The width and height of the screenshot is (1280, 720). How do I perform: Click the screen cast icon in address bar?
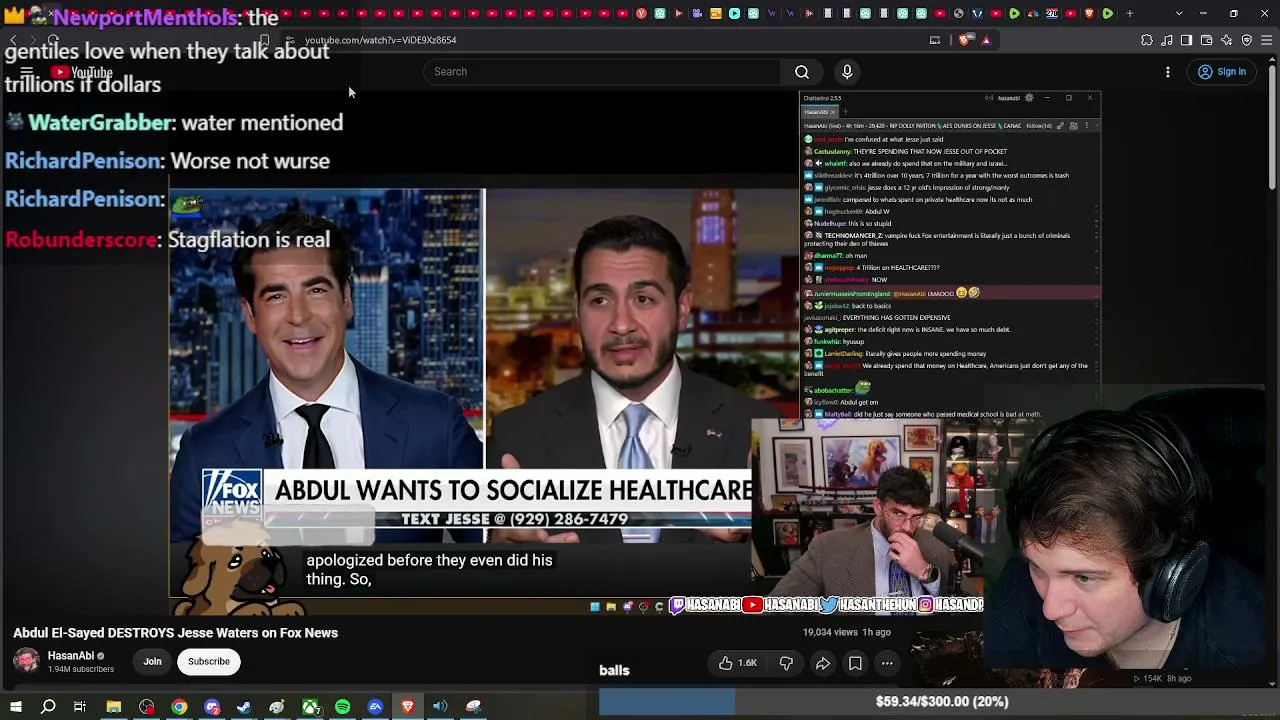click(935, 40)
